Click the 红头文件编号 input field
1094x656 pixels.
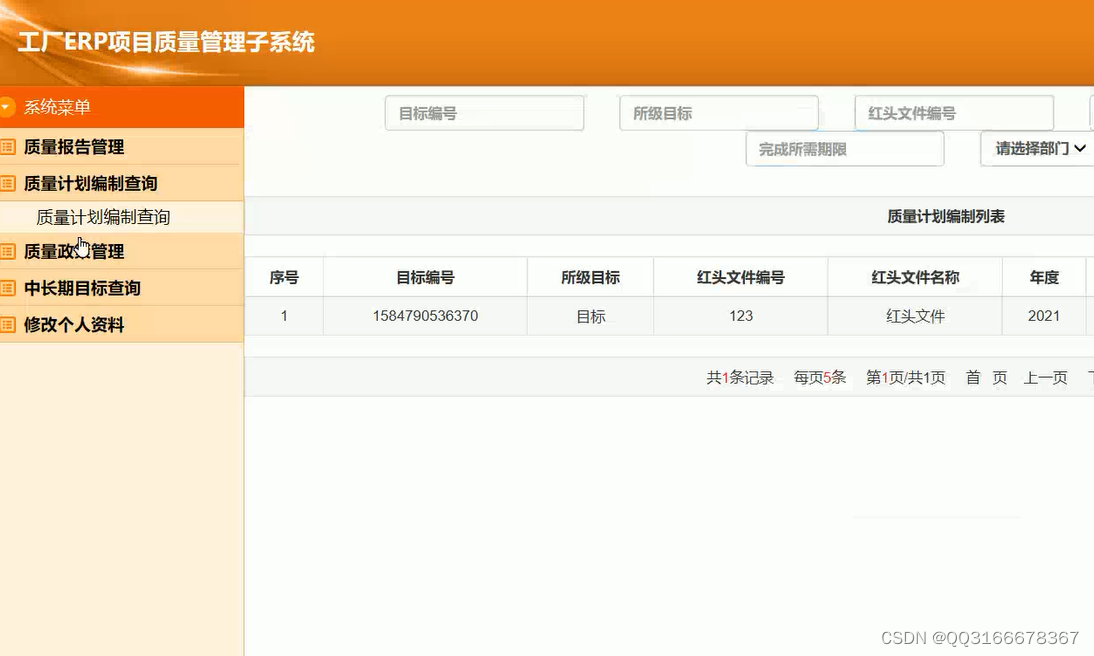click(953, 112)
